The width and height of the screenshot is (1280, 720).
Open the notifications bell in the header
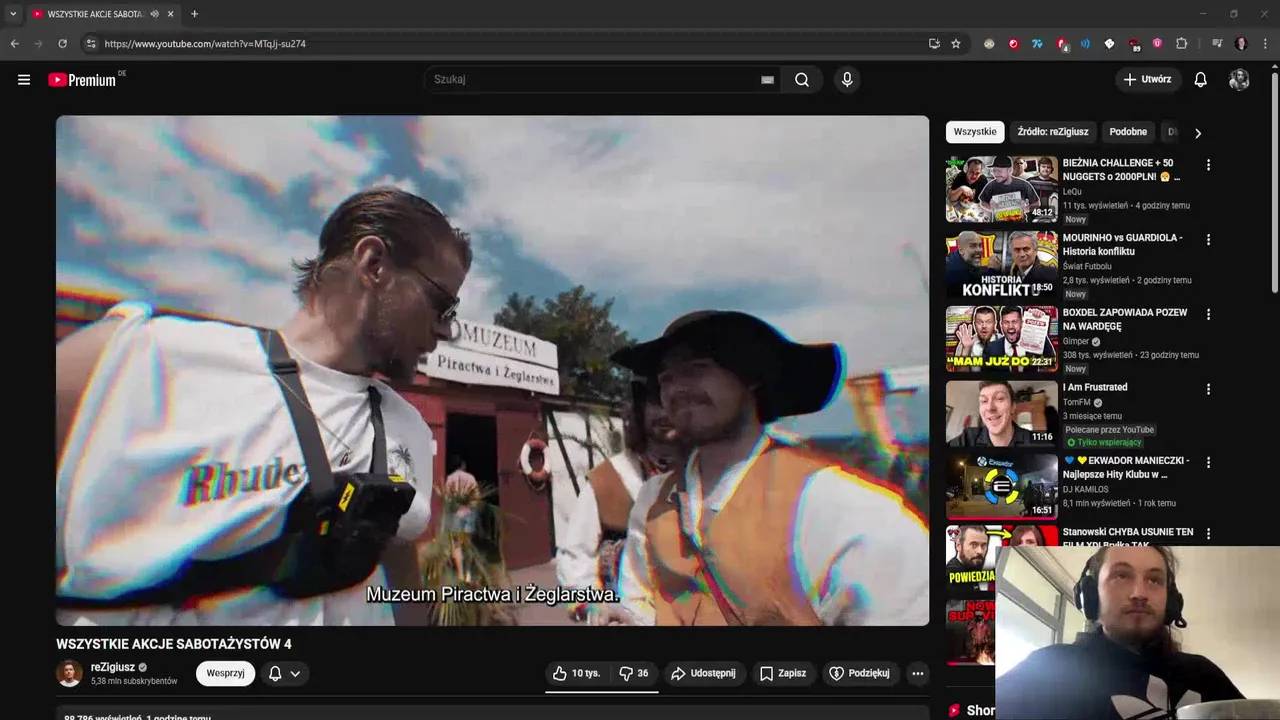[1201, 80]
